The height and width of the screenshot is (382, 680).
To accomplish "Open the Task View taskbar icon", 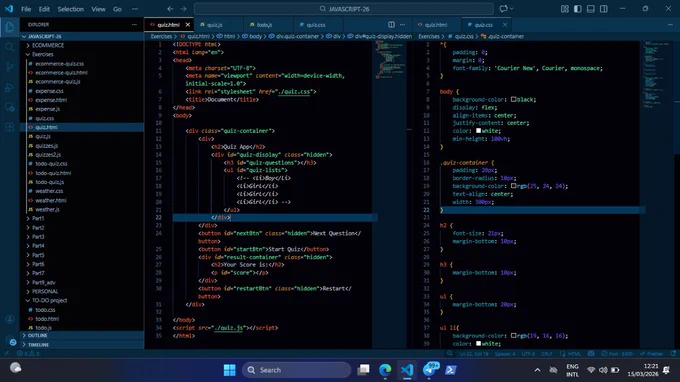I will point(363,370).
